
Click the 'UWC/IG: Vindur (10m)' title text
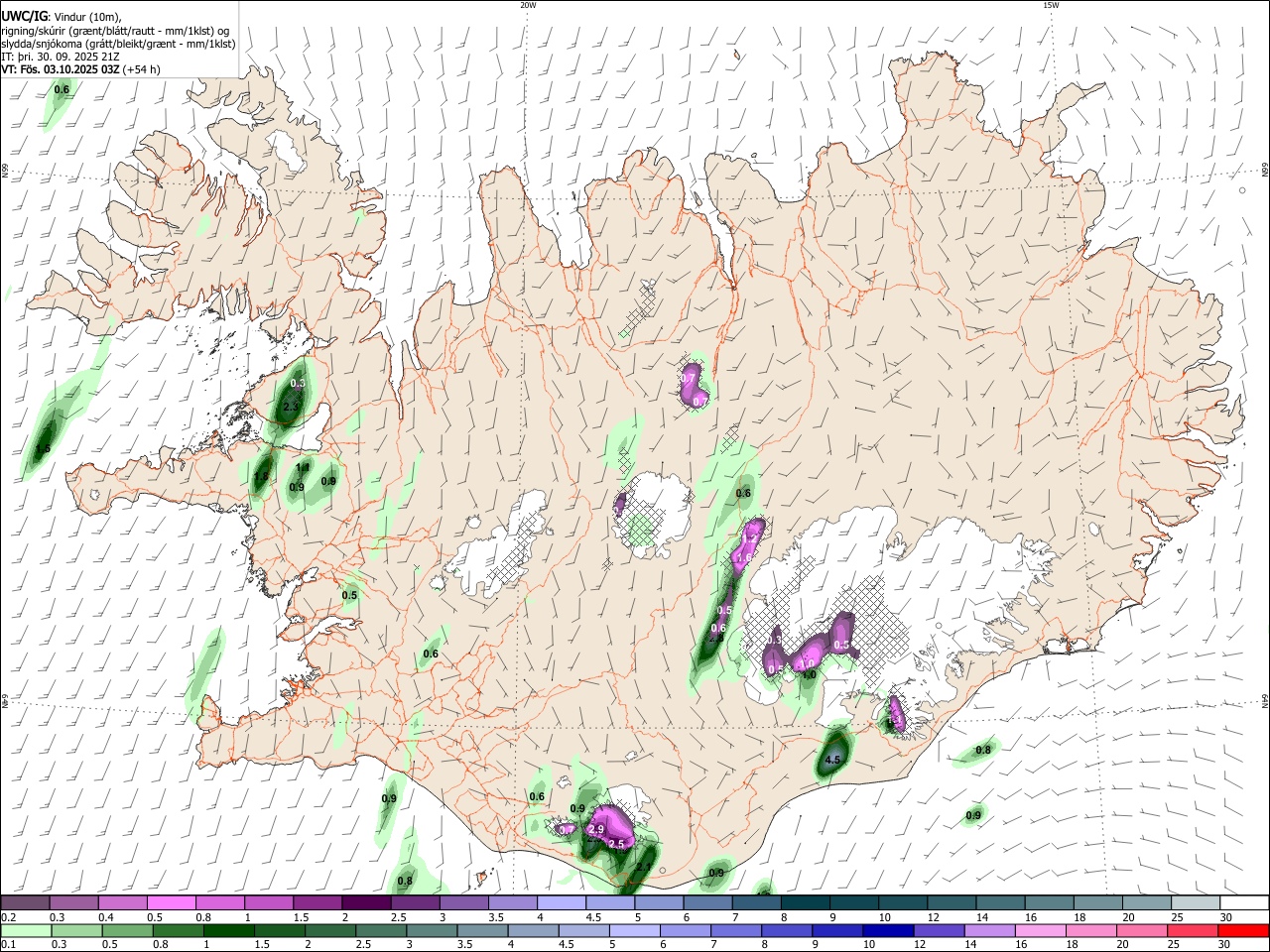coord(62,16)
